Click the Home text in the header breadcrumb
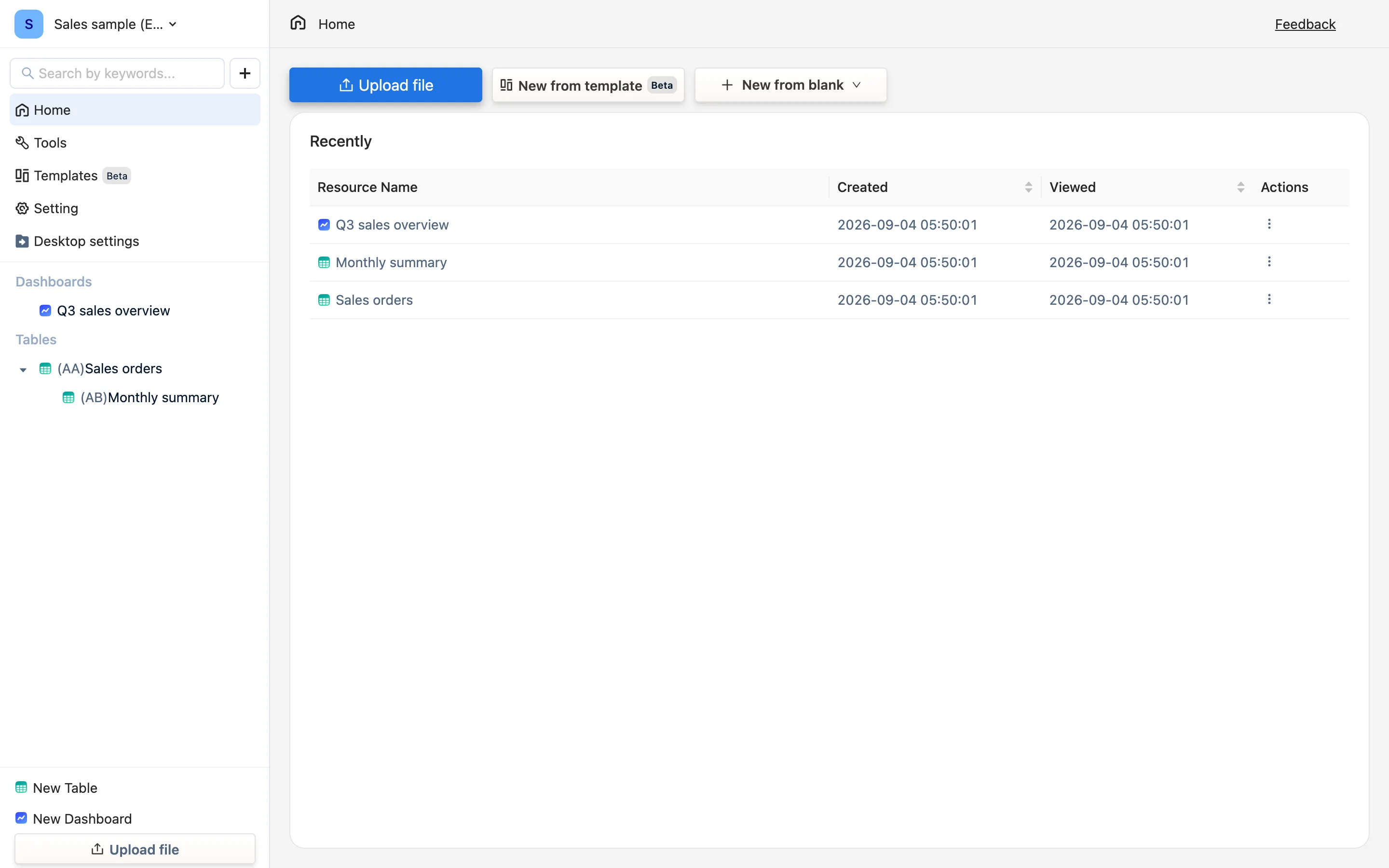 pos(336,24)
